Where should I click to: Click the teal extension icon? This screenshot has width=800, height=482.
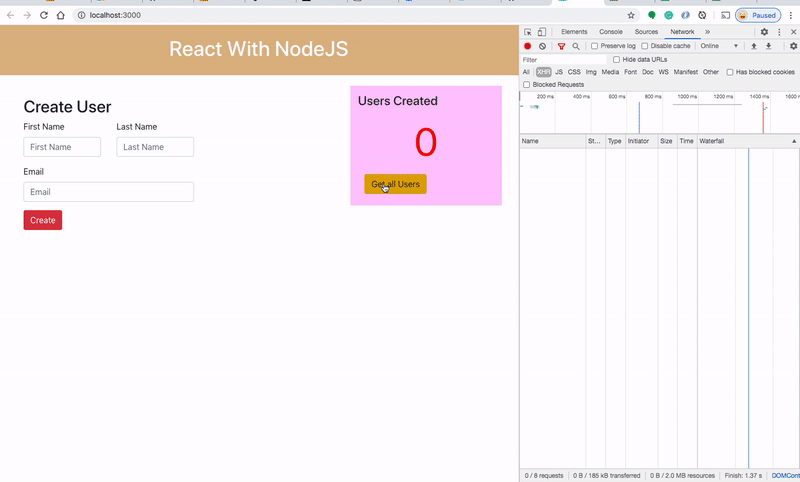(x=668, y=15)
